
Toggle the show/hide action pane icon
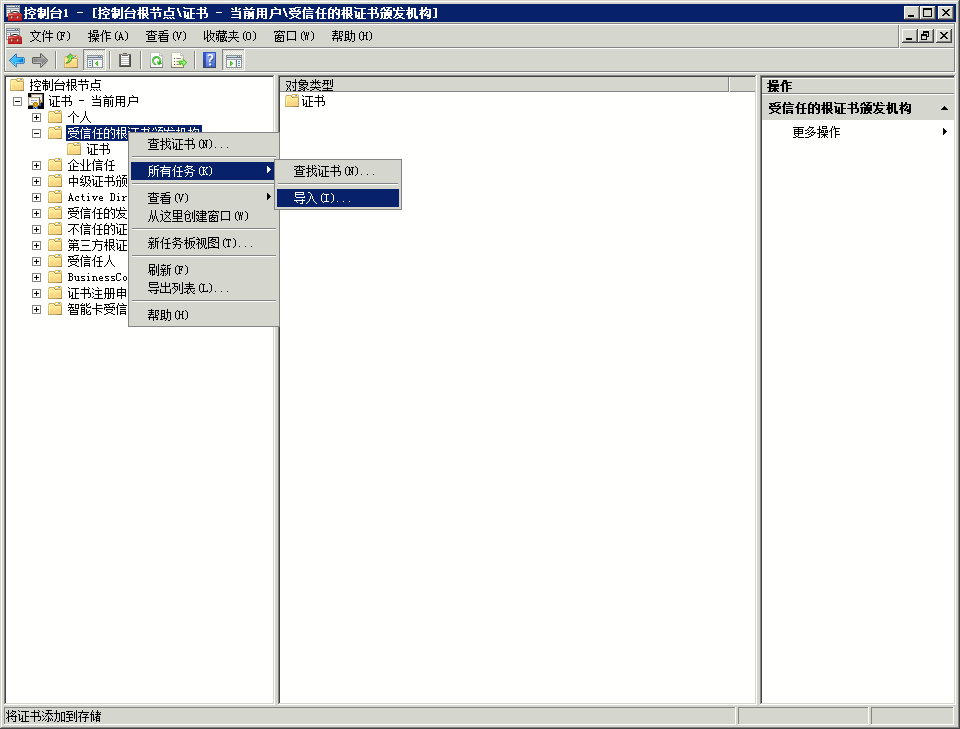point(234,60)
